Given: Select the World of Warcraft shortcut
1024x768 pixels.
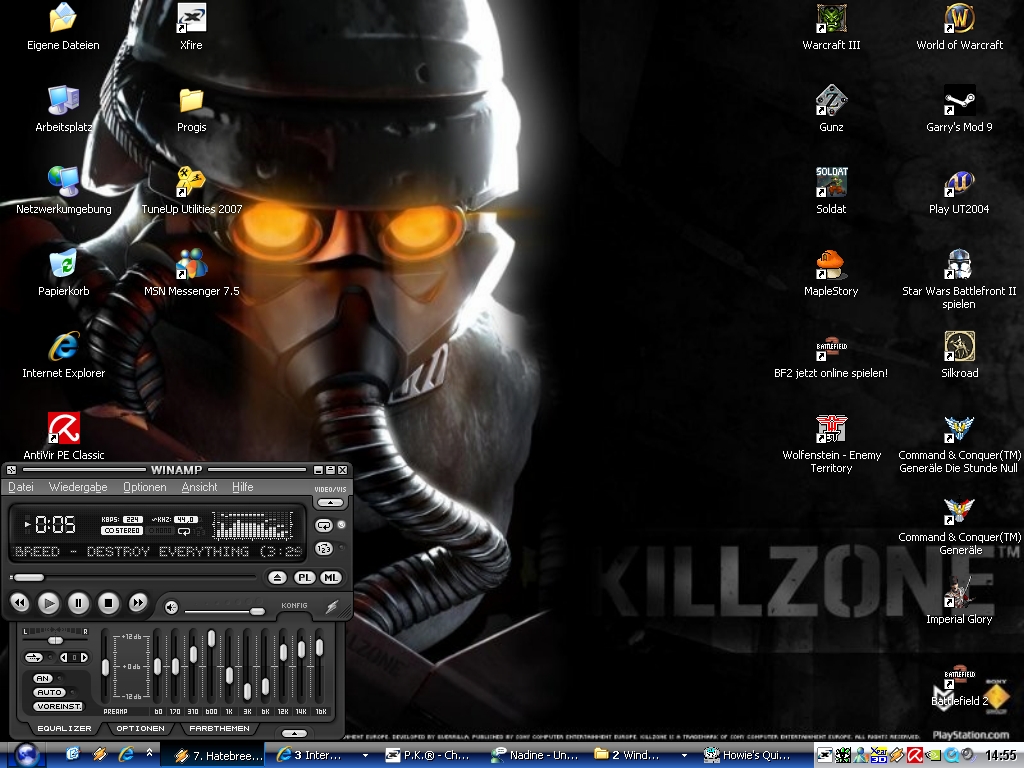Looking at the screenshot, I should [x=959, y=27].
